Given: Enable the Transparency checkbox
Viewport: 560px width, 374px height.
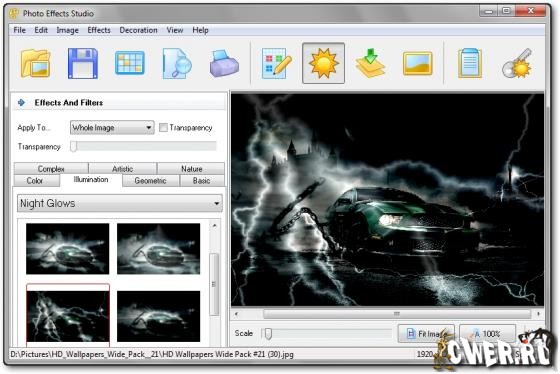Looking at the screenshot, I should click(x=163, y=128).
